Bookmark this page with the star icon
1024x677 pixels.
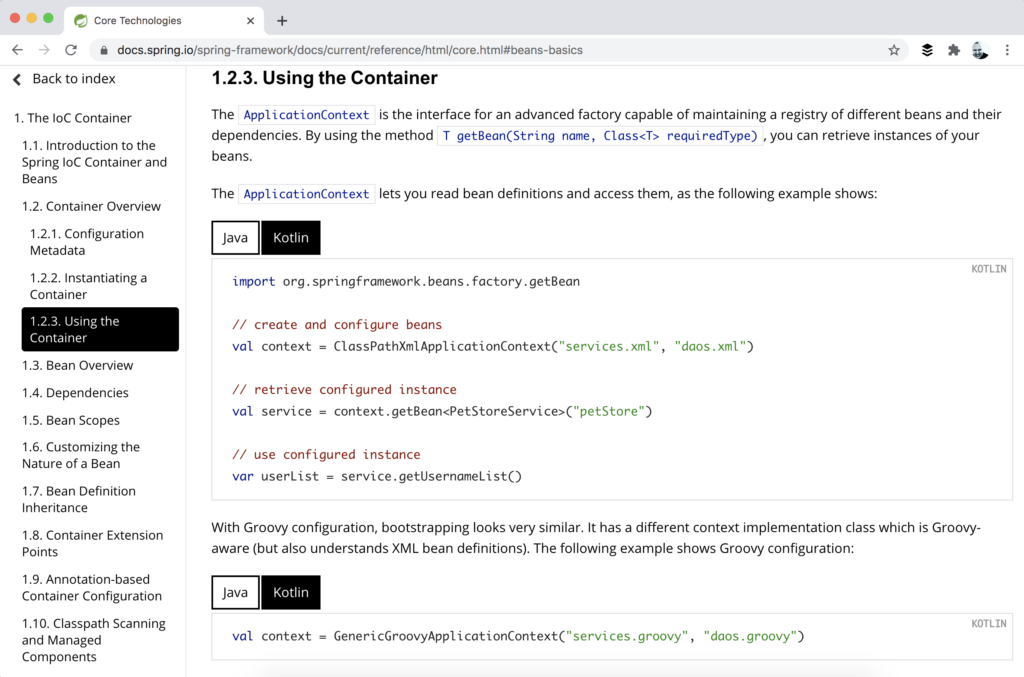pyautogui.click(x=894, y=50)
